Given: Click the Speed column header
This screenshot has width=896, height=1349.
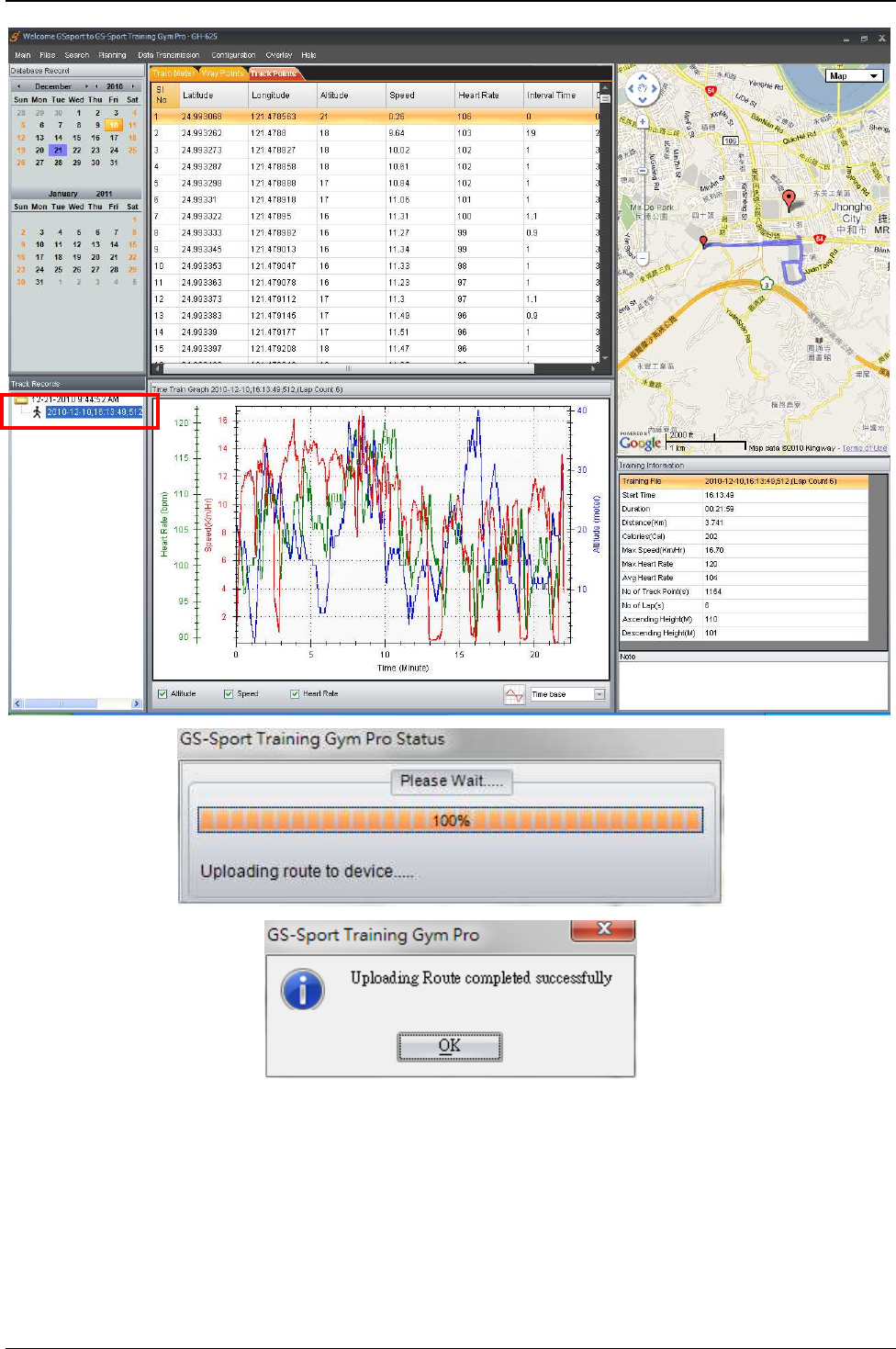Looking at the screenshot, I should (420, 95).
